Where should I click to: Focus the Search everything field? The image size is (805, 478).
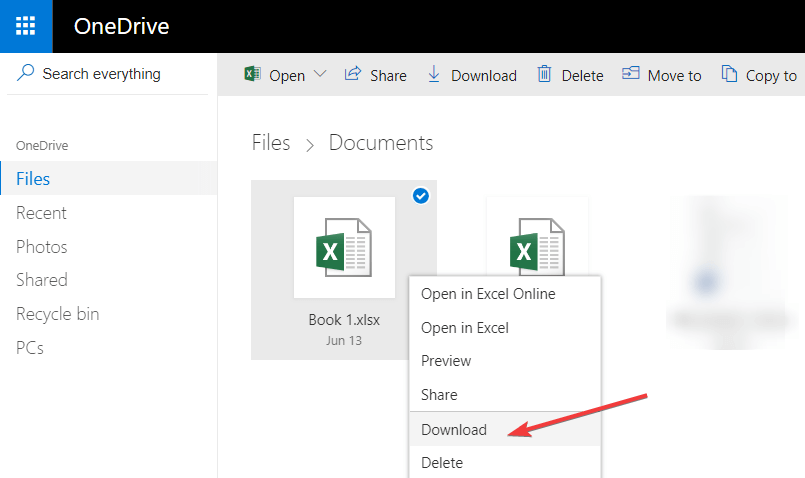click(108, 74)
